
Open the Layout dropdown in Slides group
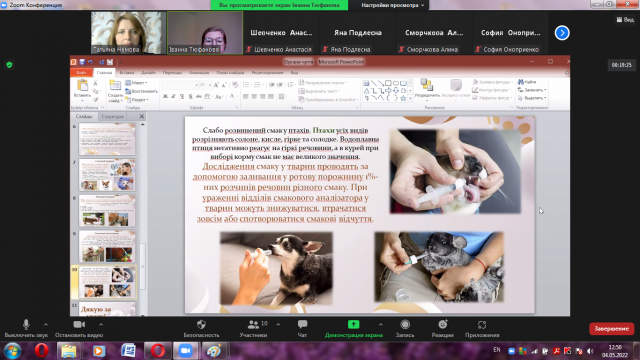click(x=136, y=83)
